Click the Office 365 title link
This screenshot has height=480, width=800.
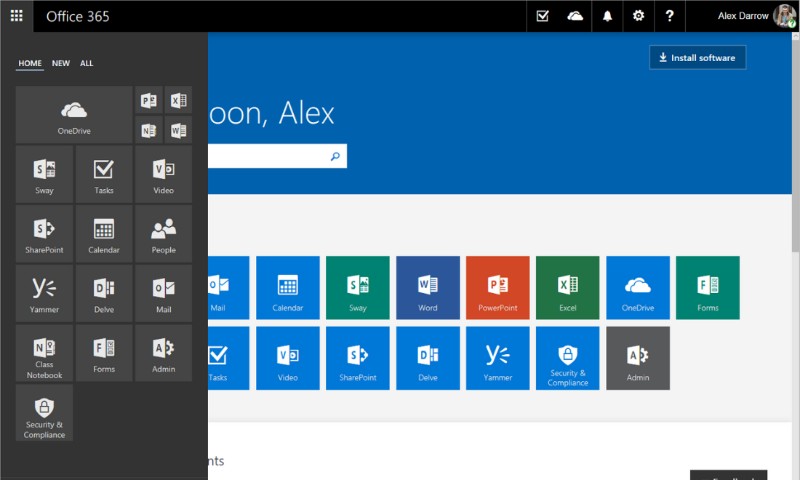coord(78,16)
